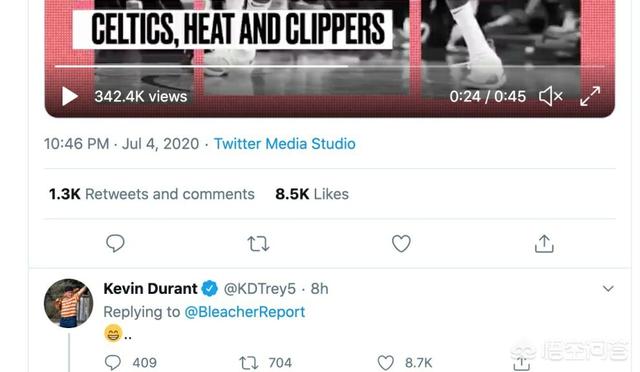Open the @BleacherReport mention link

click(244, 312)
